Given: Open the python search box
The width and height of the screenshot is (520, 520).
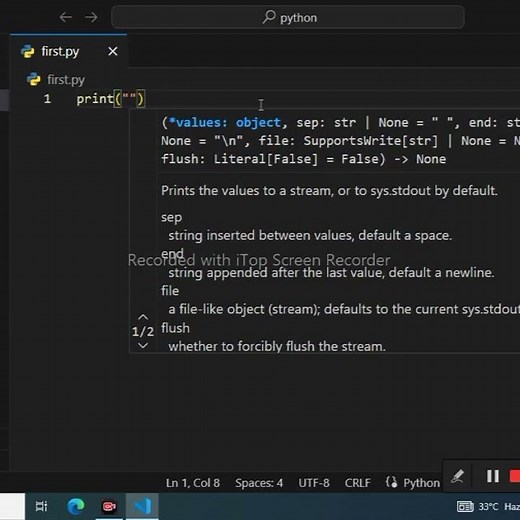Looking at the screenshot, I should [x=288, y=17].
